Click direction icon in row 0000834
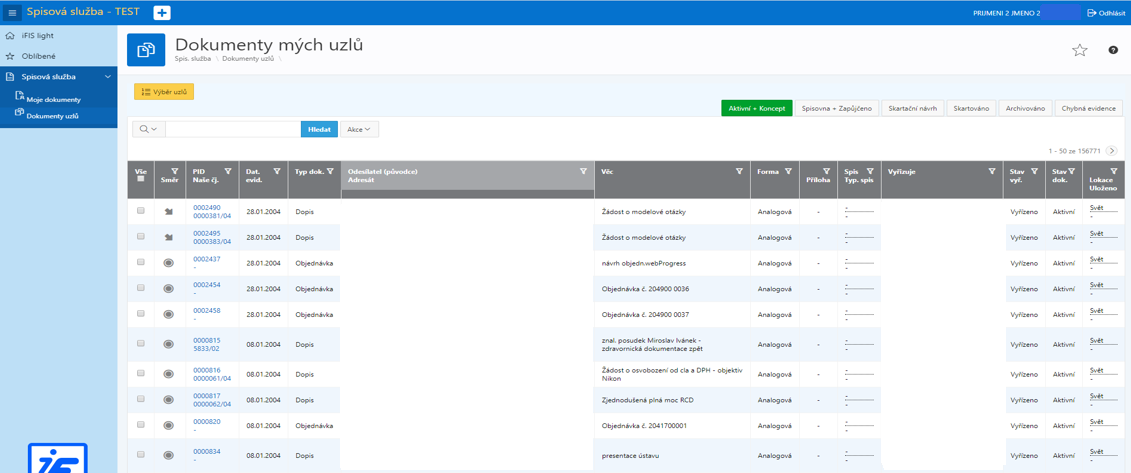Image resolution: width=1131 pixels, height=473 pixels. 168,455
